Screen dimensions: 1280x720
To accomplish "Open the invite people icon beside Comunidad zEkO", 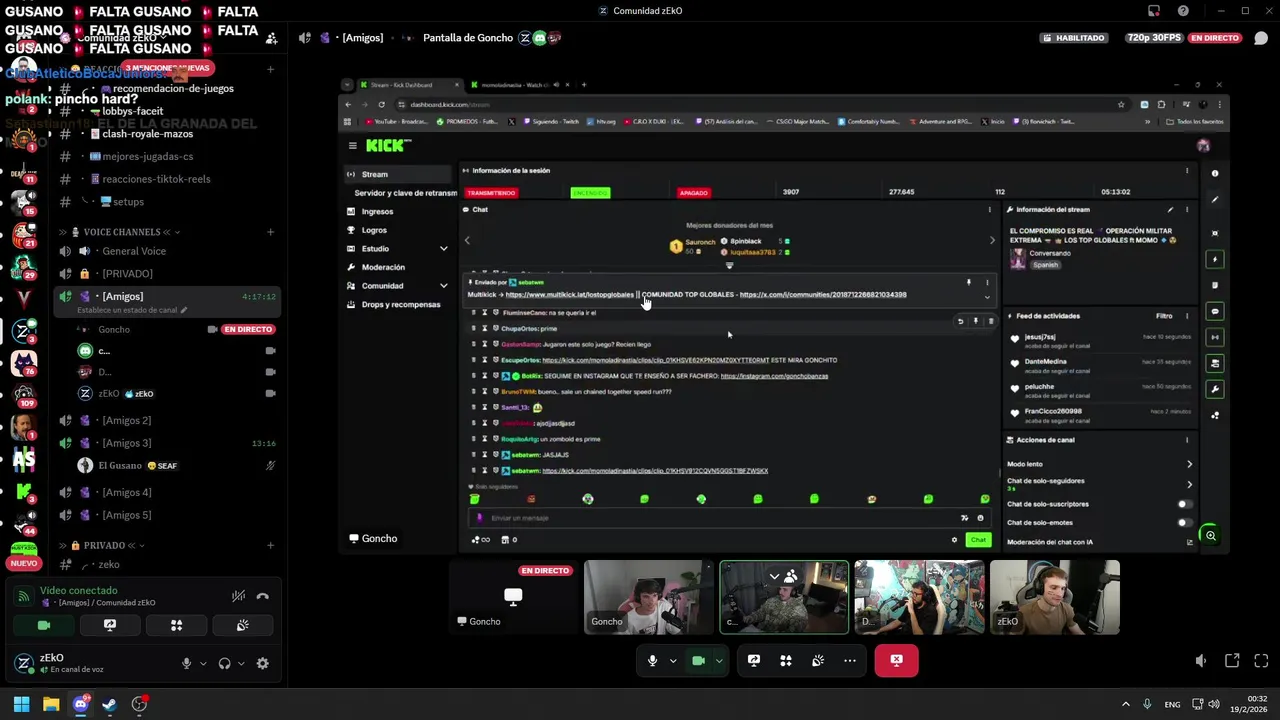I will (271, 38).
